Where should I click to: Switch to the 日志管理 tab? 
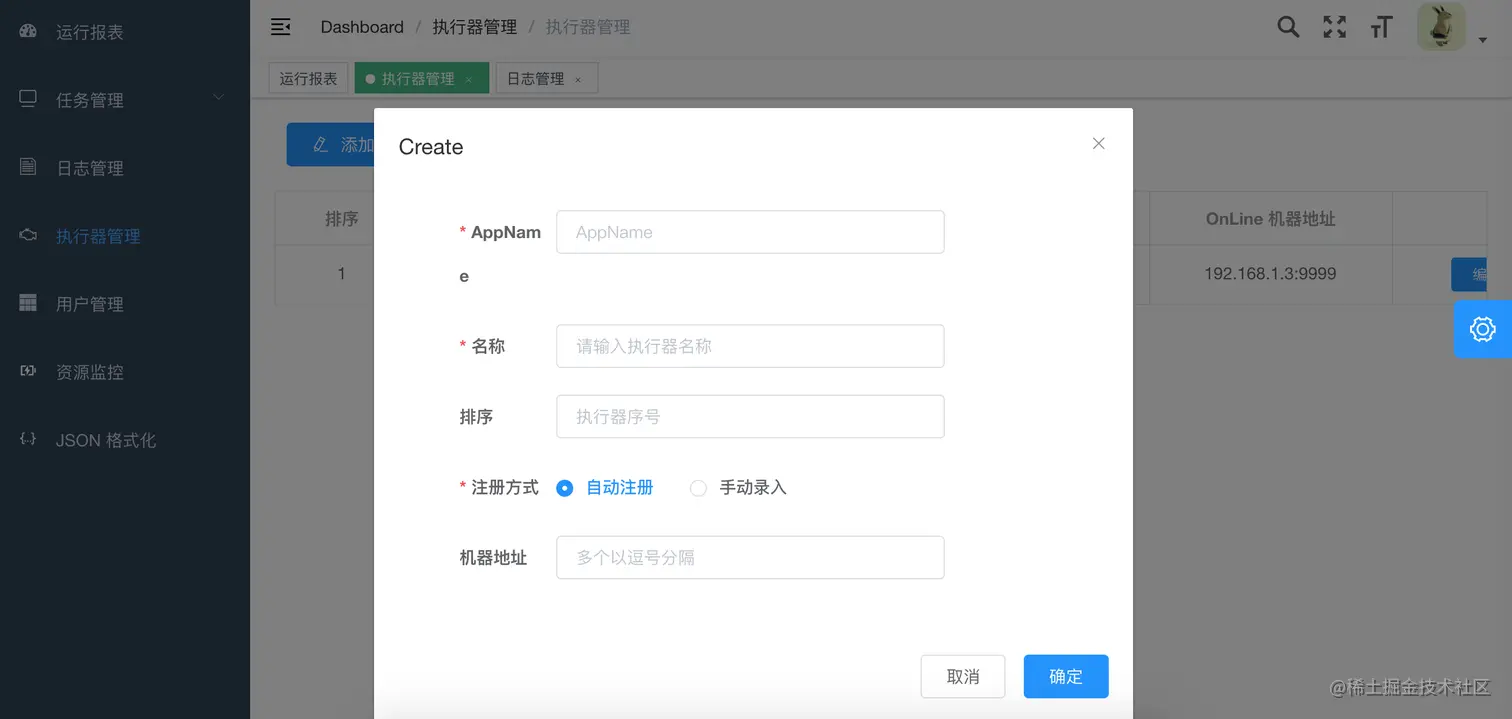546,78
